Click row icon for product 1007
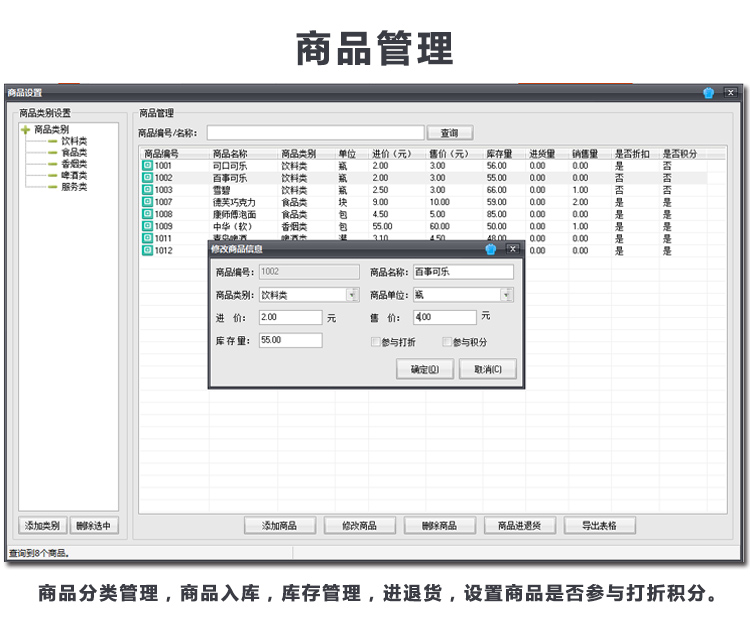 (148, 202)
